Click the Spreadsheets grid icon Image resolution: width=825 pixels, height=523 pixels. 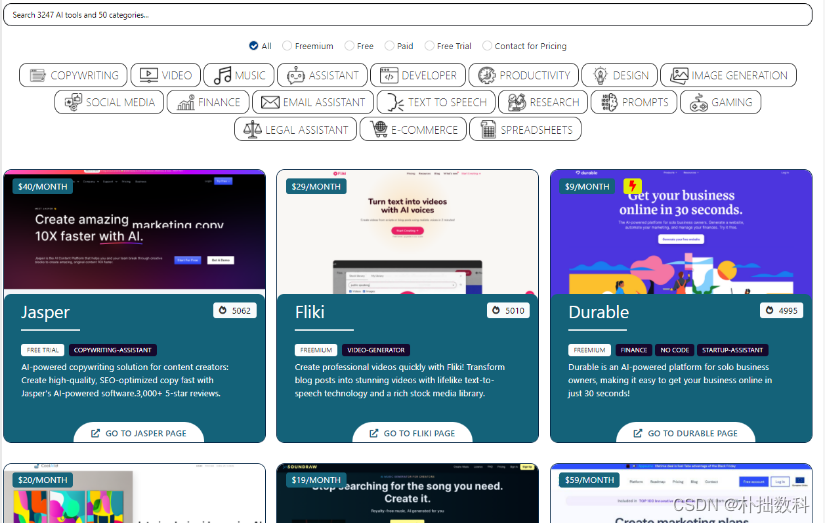[488, 129]
